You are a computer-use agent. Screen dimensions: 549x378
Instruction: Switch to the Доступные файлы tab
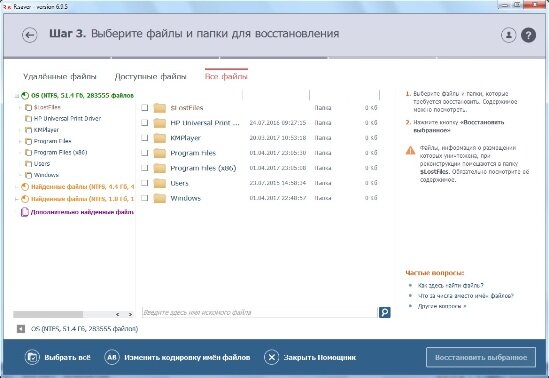pyautogui.click(x=151, y=76)
